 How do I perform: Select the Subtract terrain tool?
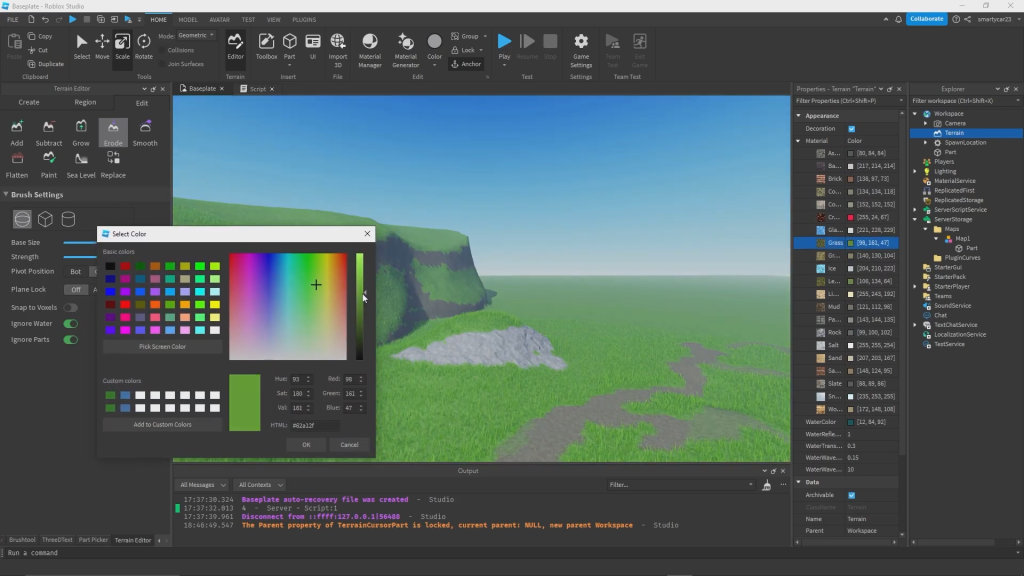49,133
